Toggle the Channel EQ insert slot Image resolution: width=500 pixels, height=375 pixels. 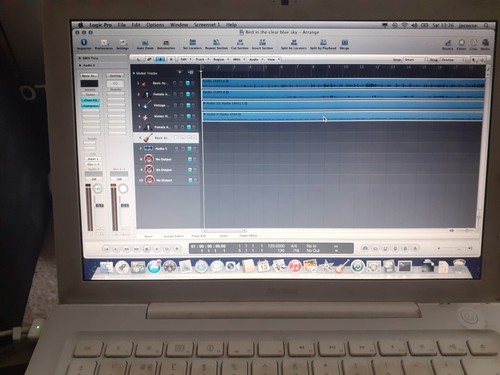point(90,100)
